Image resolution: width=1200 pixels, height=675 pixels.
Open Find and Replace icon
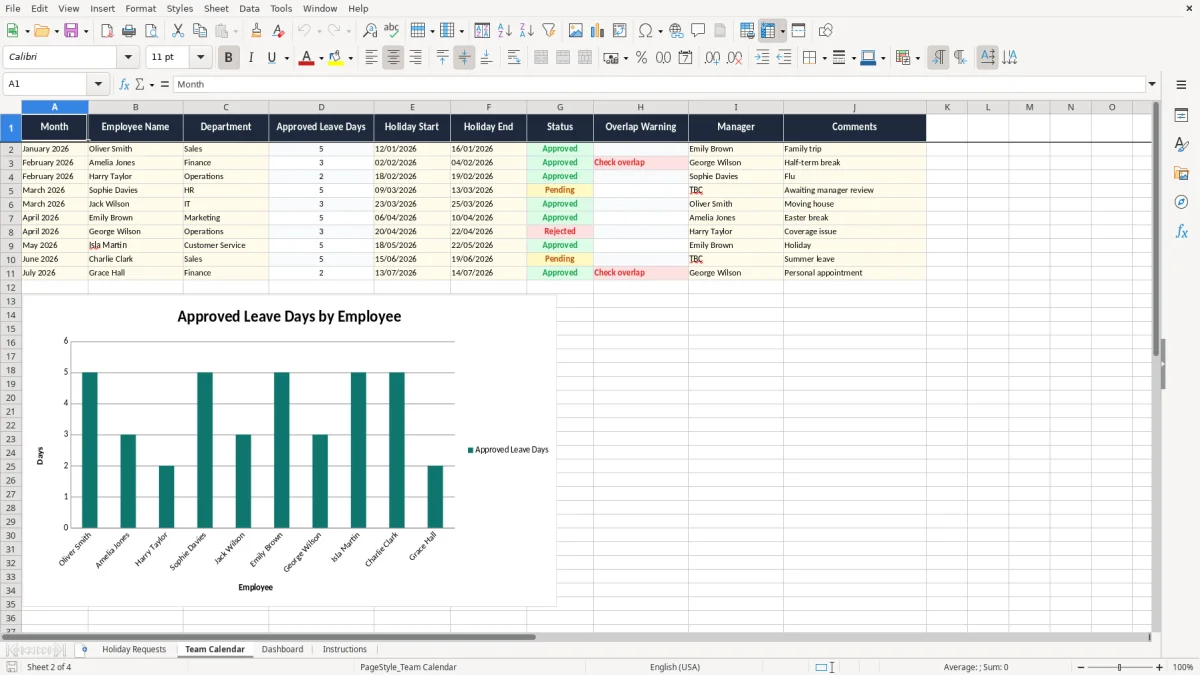point(370,31)
